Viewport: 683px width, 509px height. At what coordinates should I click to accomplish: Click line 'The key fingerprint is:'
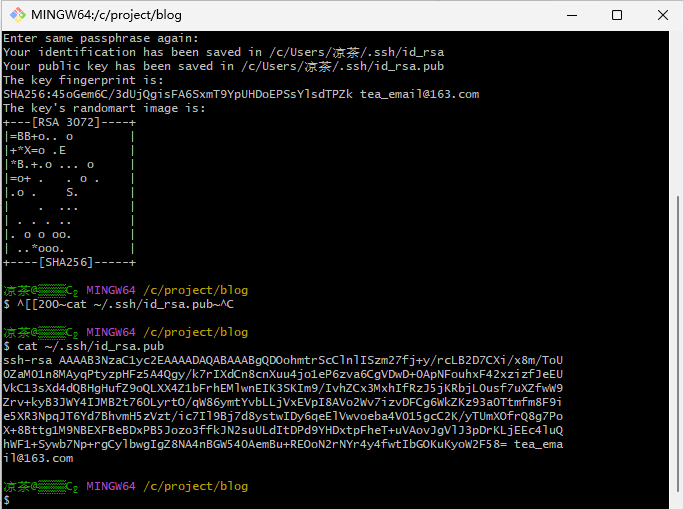click(83, 80)
